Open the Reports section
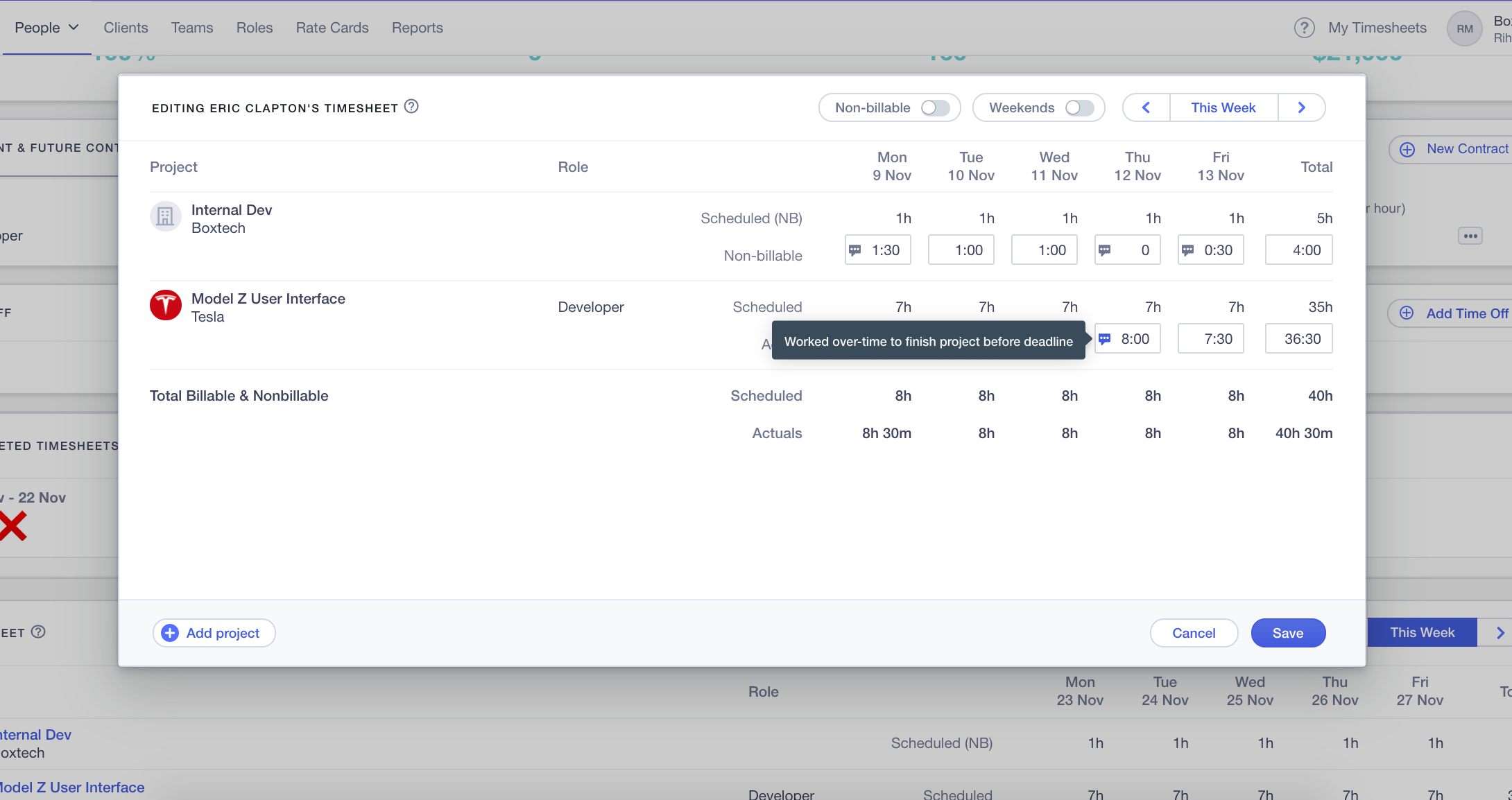This screenshot has width=1512, height=800. coord(417,28)
